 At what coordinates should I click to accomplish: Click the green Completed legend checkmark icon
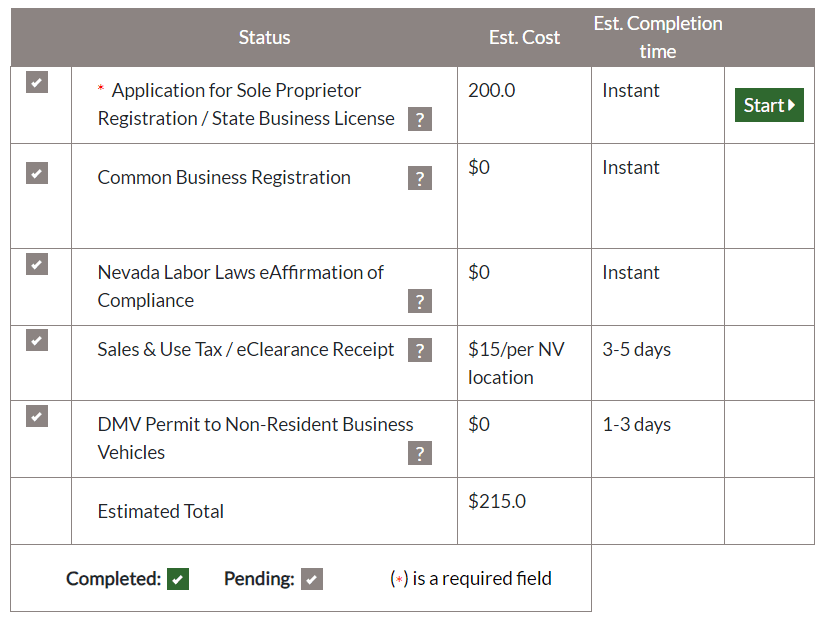tap(178, 579)
